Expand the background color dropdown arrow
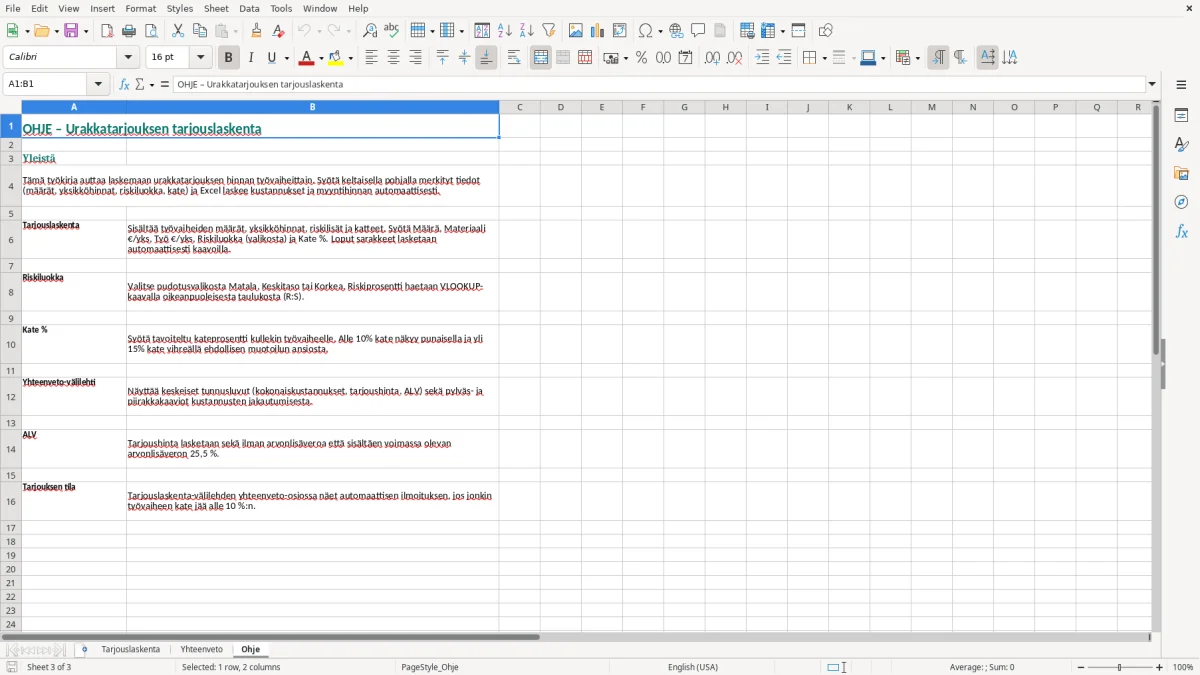 [x=351, y=58]
